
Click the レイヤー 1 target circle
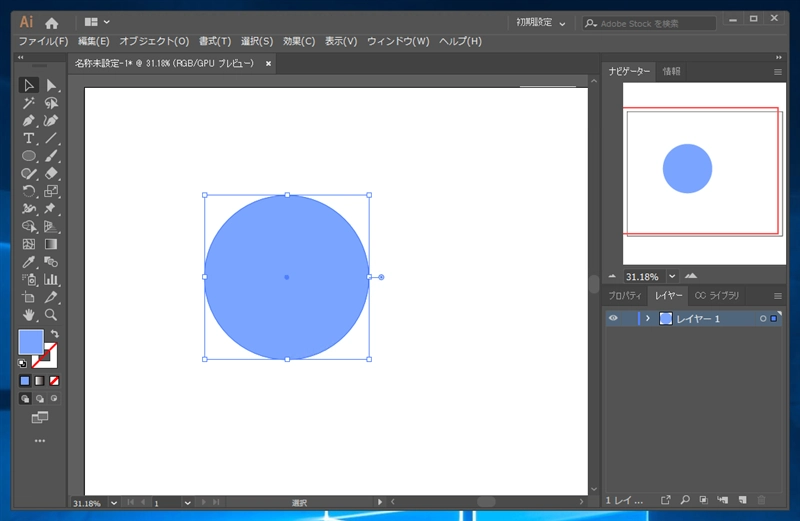[763, 318]
